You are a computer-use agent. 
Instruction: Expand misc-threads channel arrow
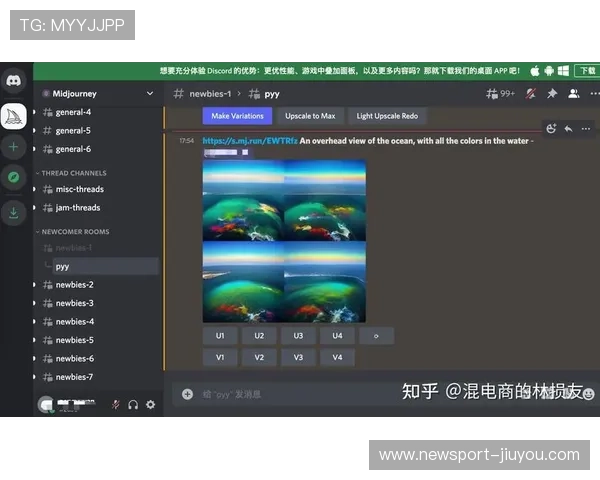click(x=34, y=189)
